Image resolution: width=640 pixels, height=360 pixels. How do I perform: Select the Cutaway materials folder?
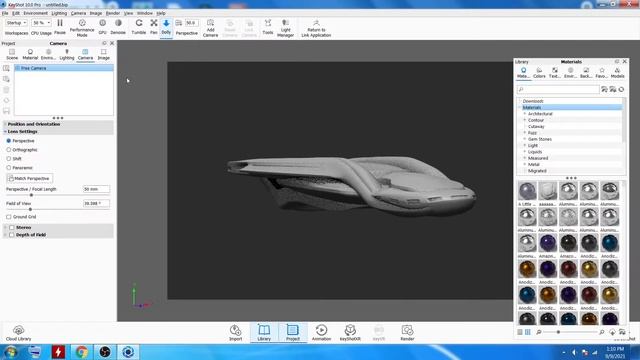tap(536, 127)
